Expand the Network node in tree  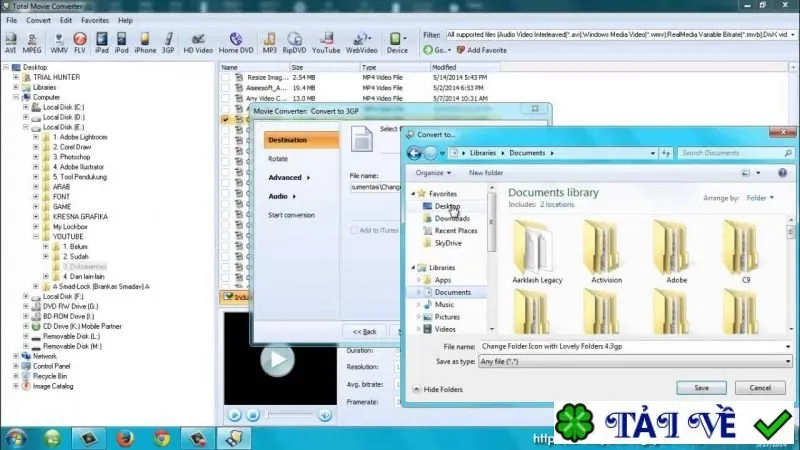tap(16, 356)
